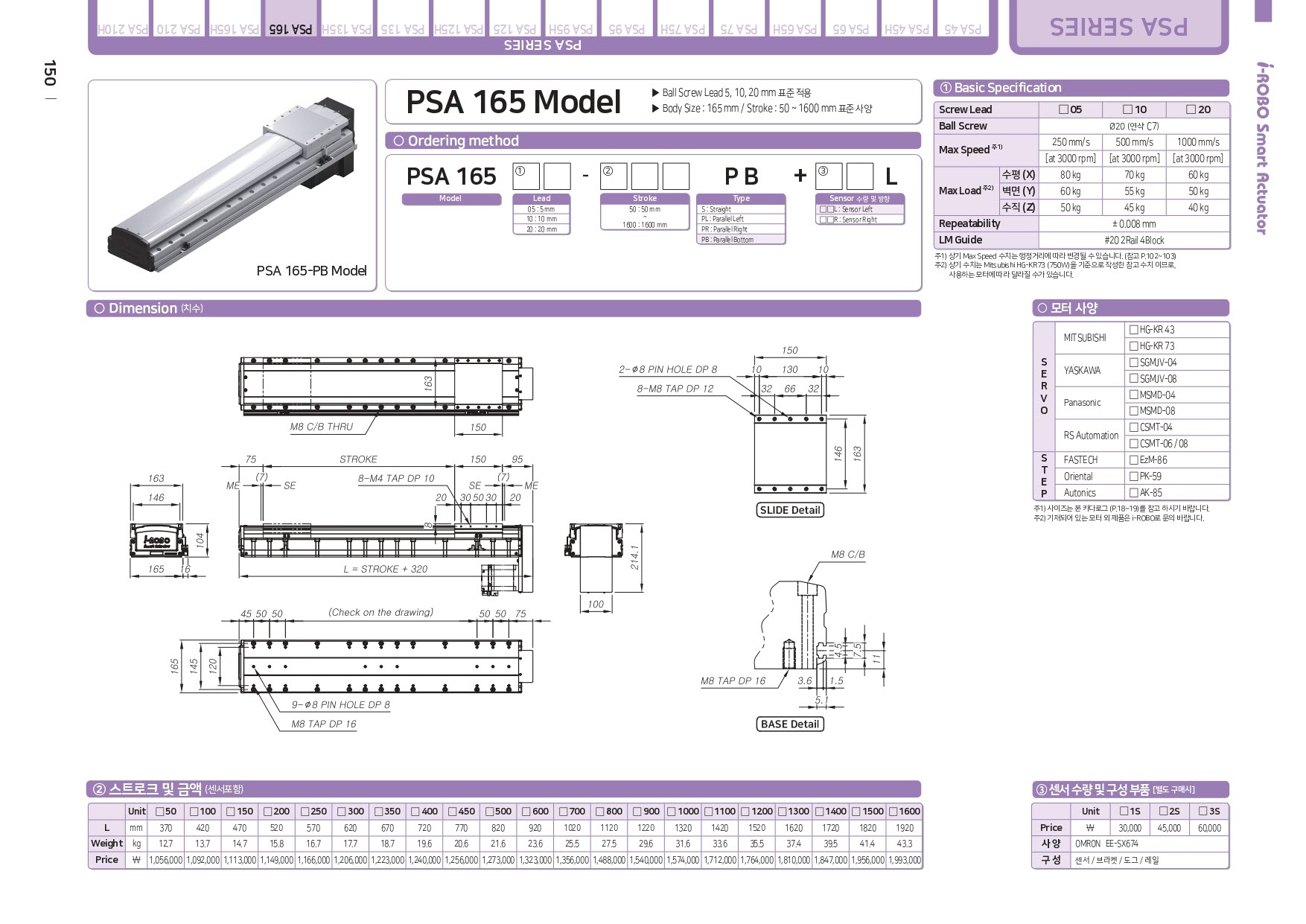Click the PSA 165-PB product photo
The height and width of the screenshot is (924, 1306).
[x=232, y=186]
